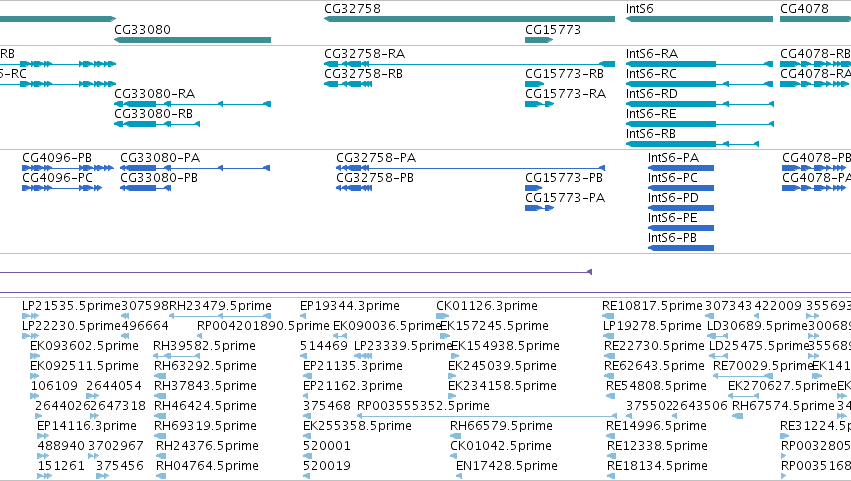The height and width of the screenshot is (481, 851).
Task: Select the EP21162.3prime EST label
Action: click(353, 387)
